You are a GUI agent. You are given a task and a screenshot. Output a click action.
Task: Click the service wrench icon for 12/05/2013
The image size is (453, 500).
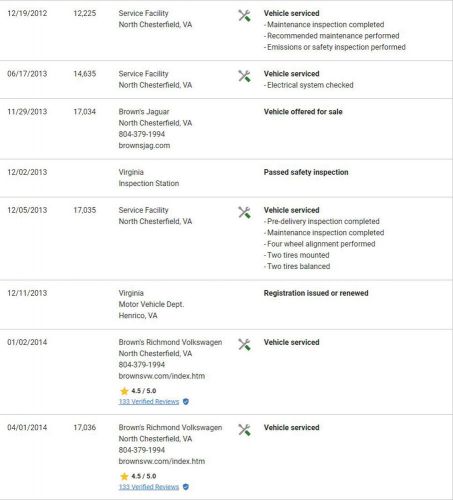pos(244,212)
